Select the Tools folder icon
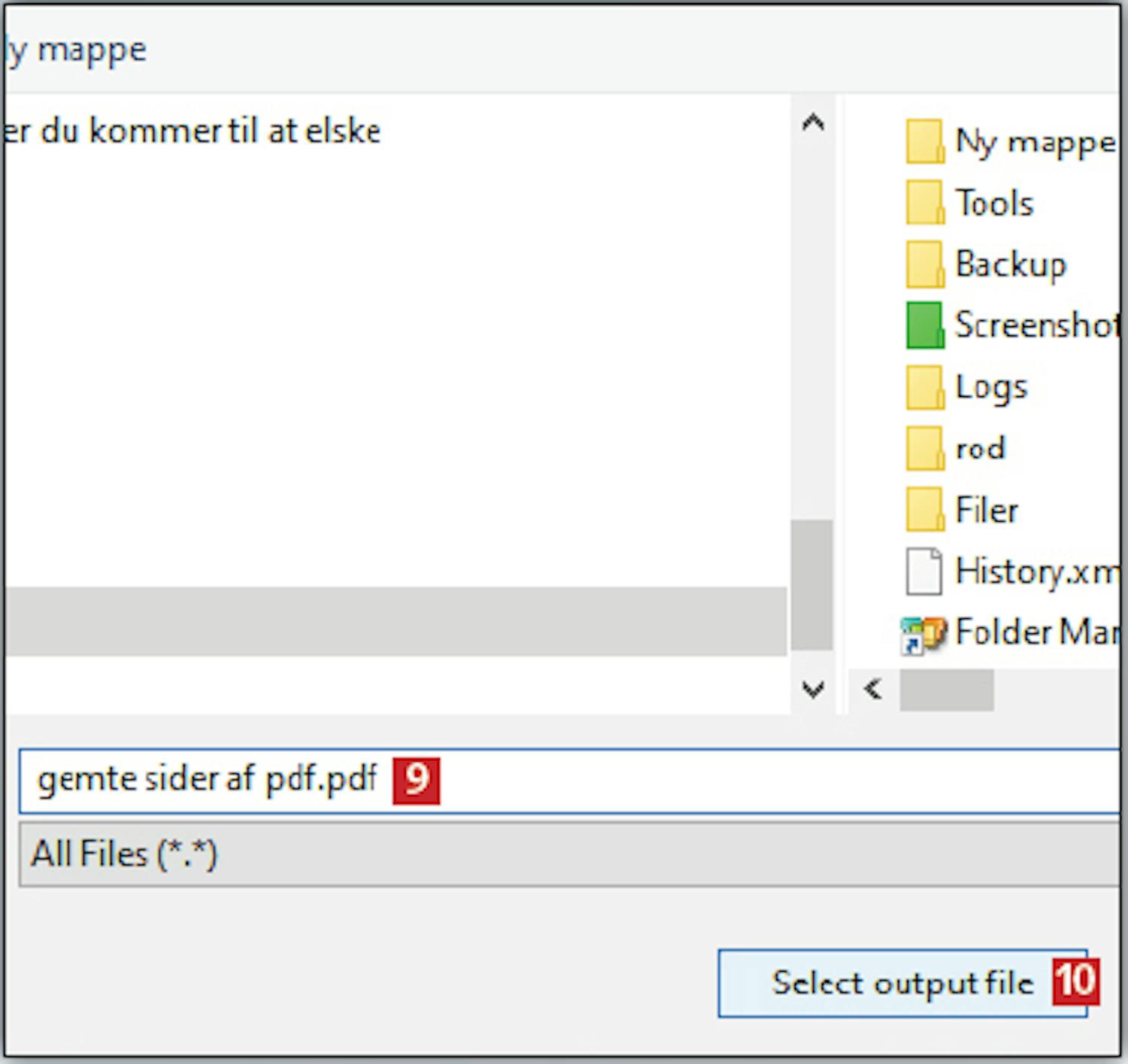This screenshot has width=1128, height=1064. [924, 203]
